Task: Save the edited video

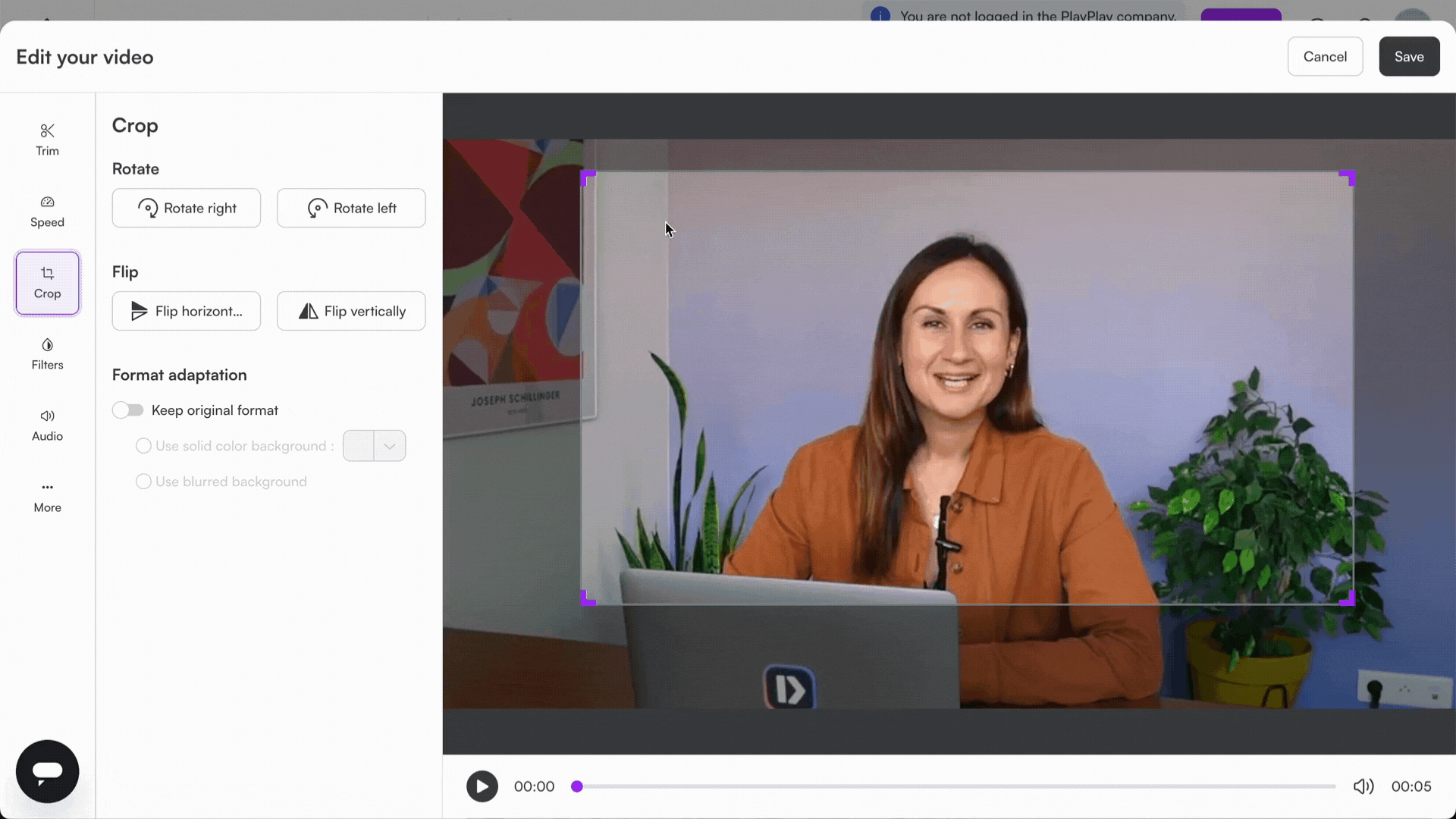Action: 1408,56
